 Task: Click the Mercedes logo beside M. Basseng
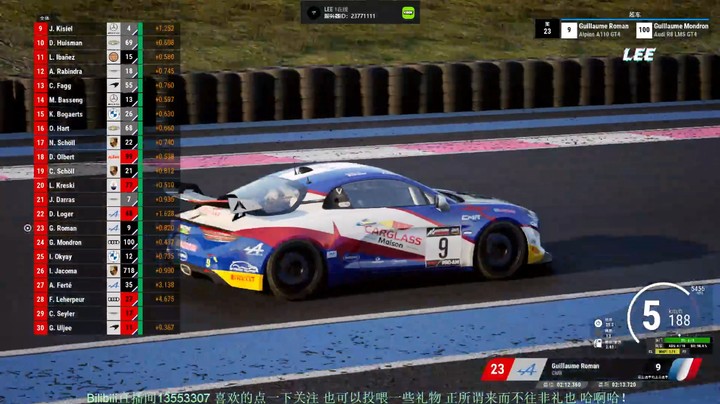click(113, 100)
